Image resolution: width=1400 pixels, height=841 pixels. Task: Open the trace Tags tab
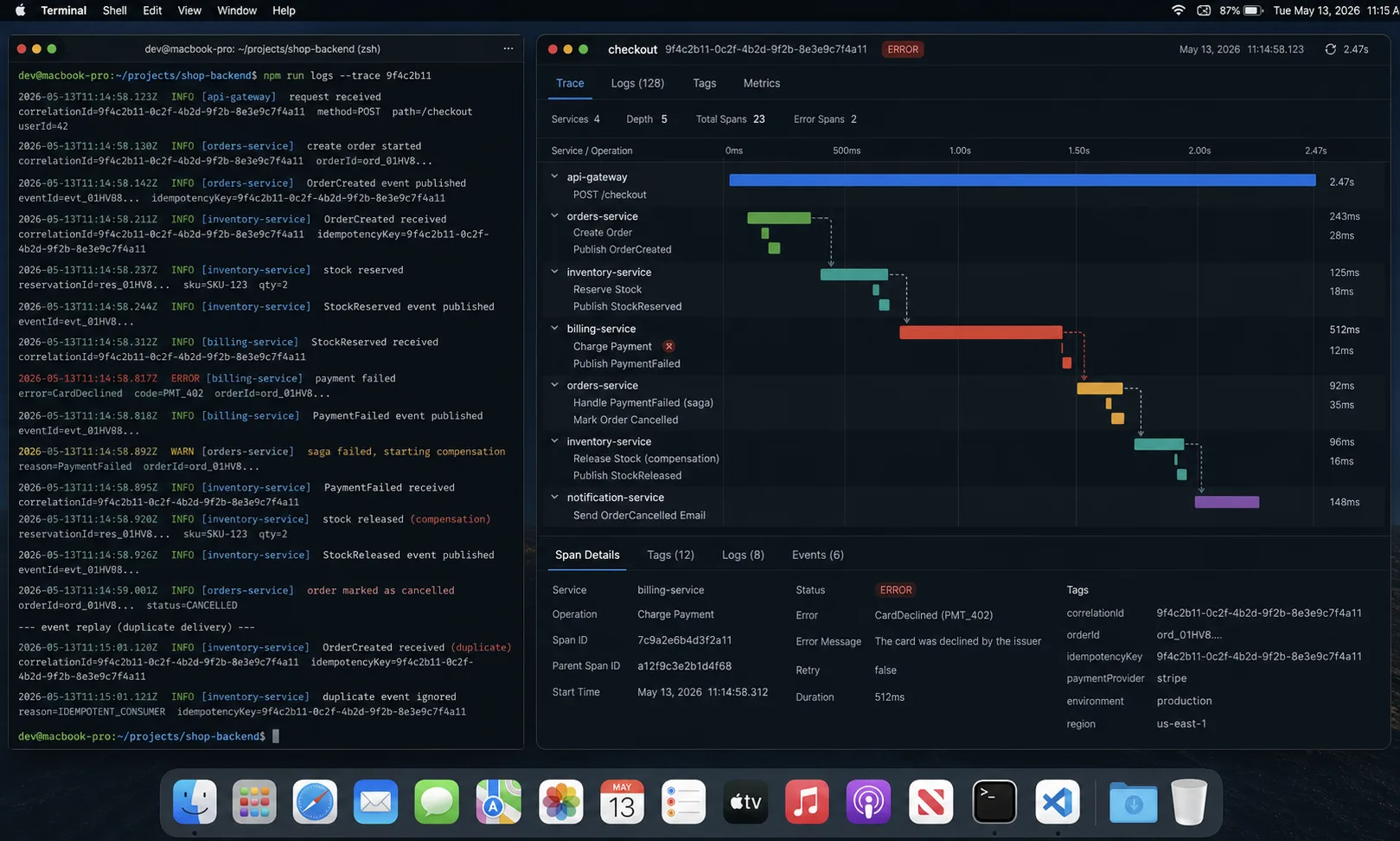pyautogui.click(x=704, y=83)
